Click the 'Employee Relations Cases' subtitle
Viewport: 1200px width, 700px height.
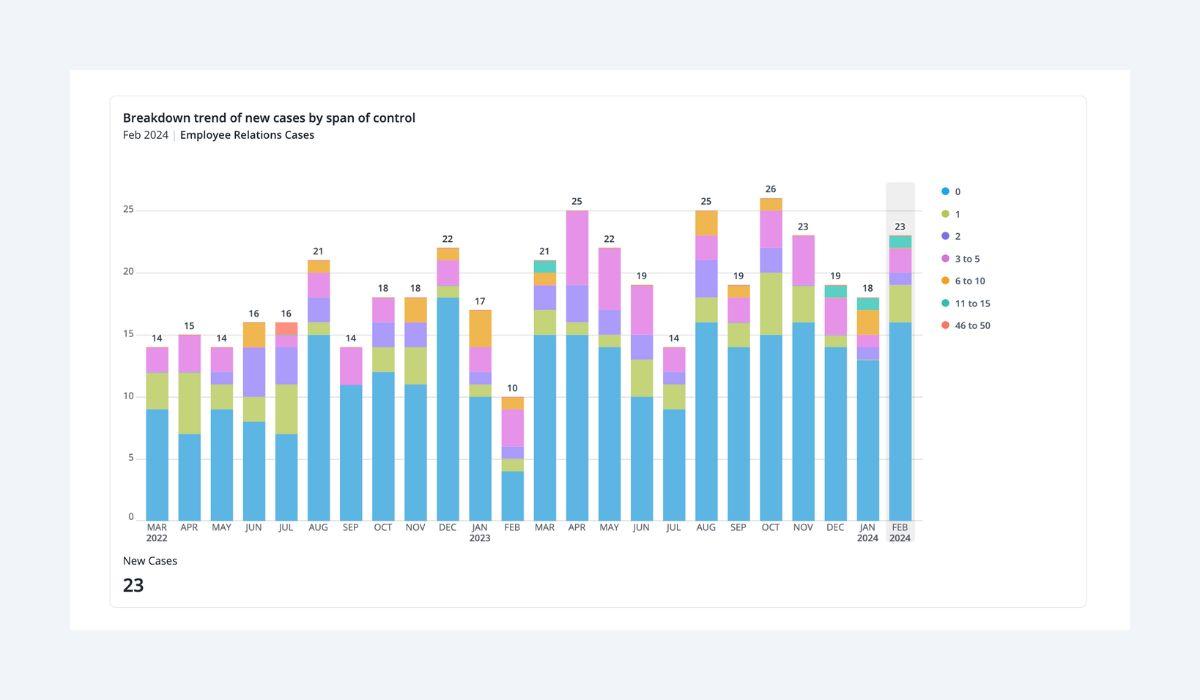[x=247, y=135]
